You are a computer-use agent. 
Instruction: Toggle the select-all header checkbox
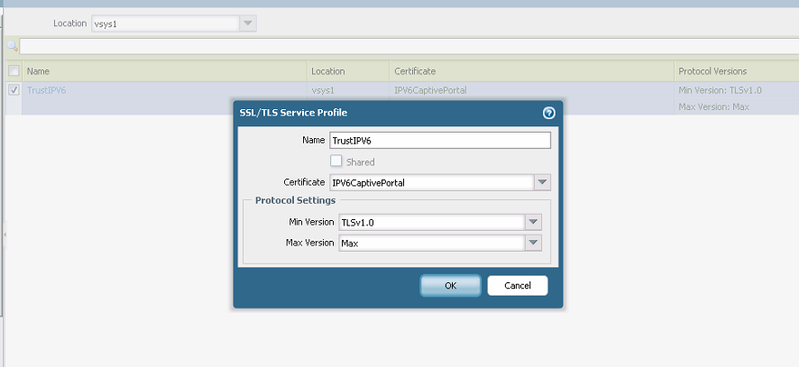click(14, 71)
